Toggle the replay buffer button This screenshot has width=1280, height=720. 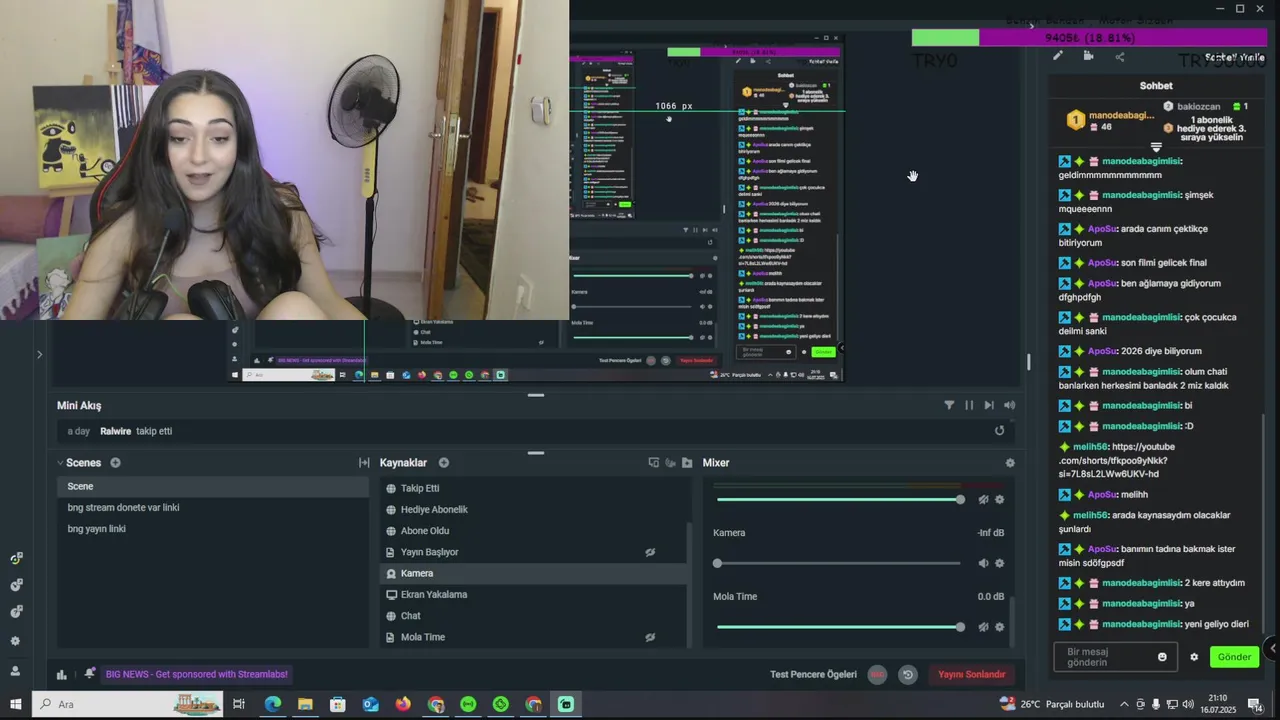tap(908, 674)
